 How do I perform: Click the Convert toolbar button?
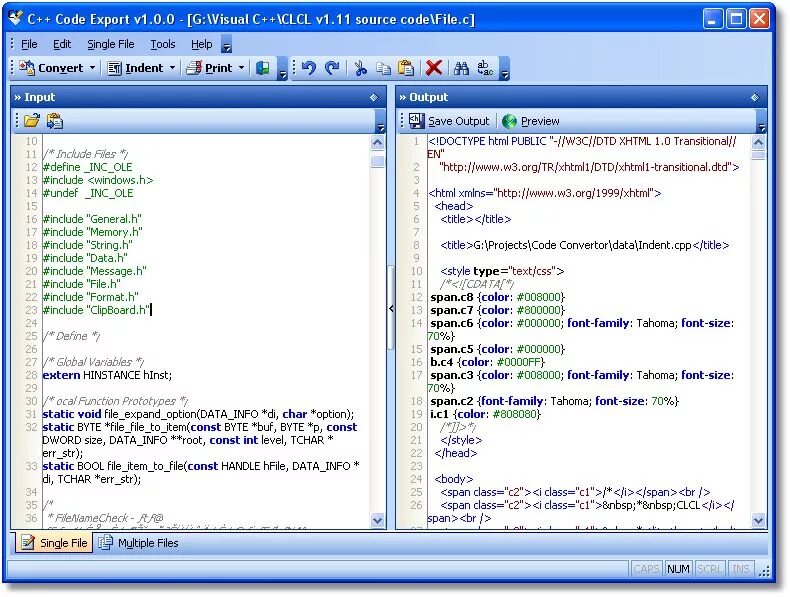51,68
